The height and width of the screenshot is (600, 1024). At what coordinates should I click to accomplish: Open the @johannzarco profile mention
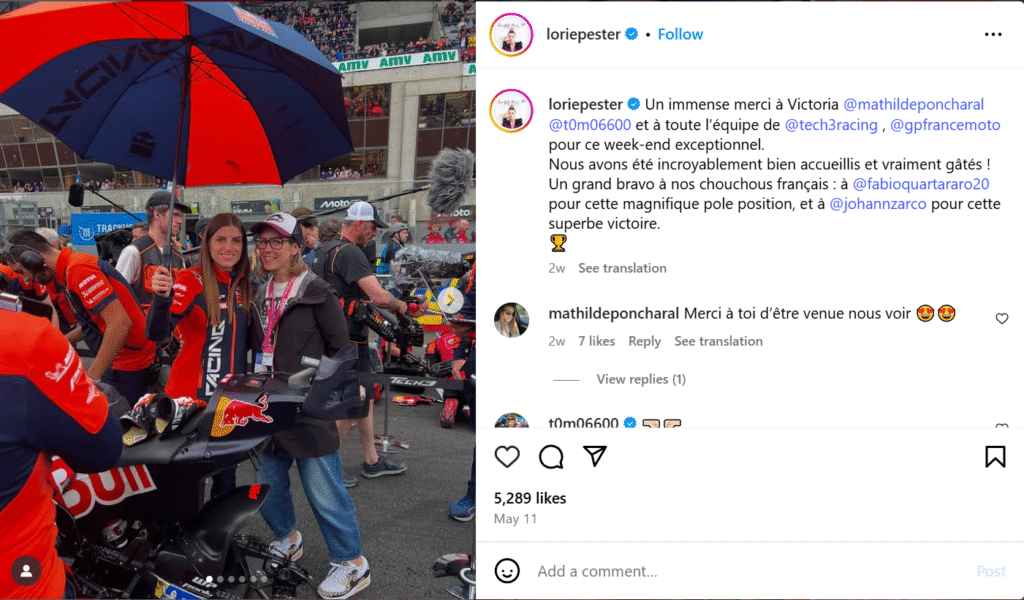click(x=878, y=204)
